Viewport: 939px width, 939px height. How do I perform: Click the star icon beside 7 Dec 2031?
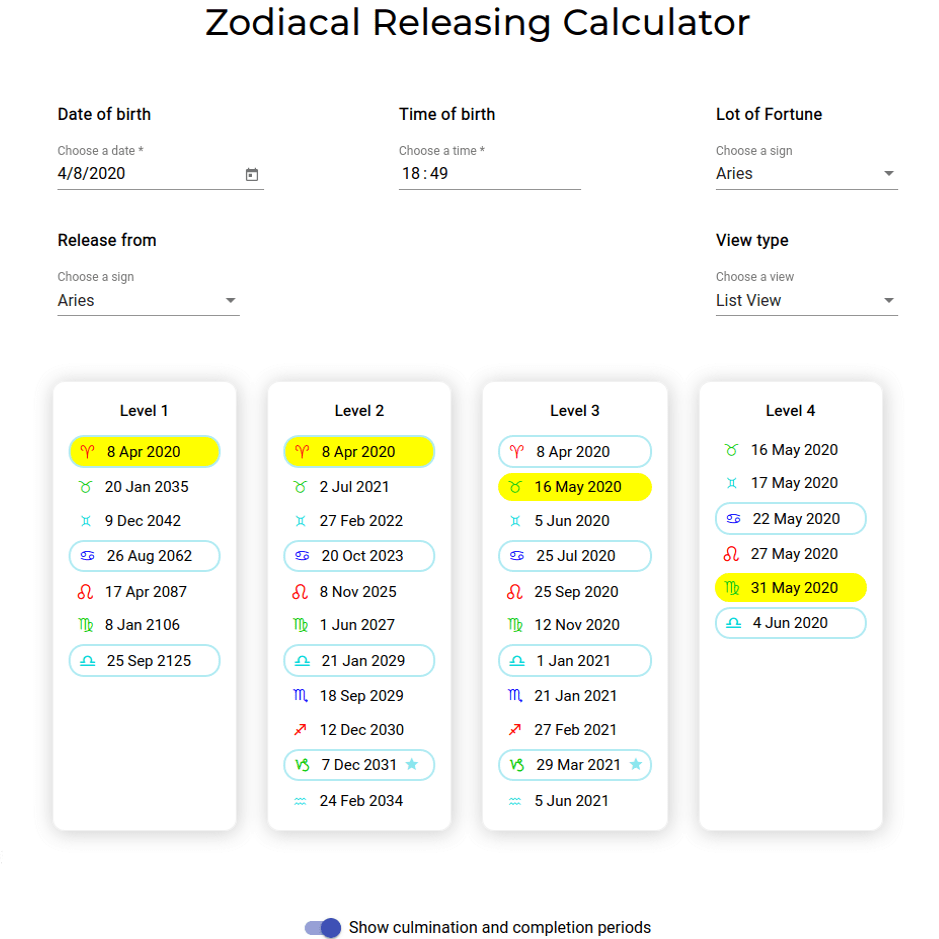point(412,765)
